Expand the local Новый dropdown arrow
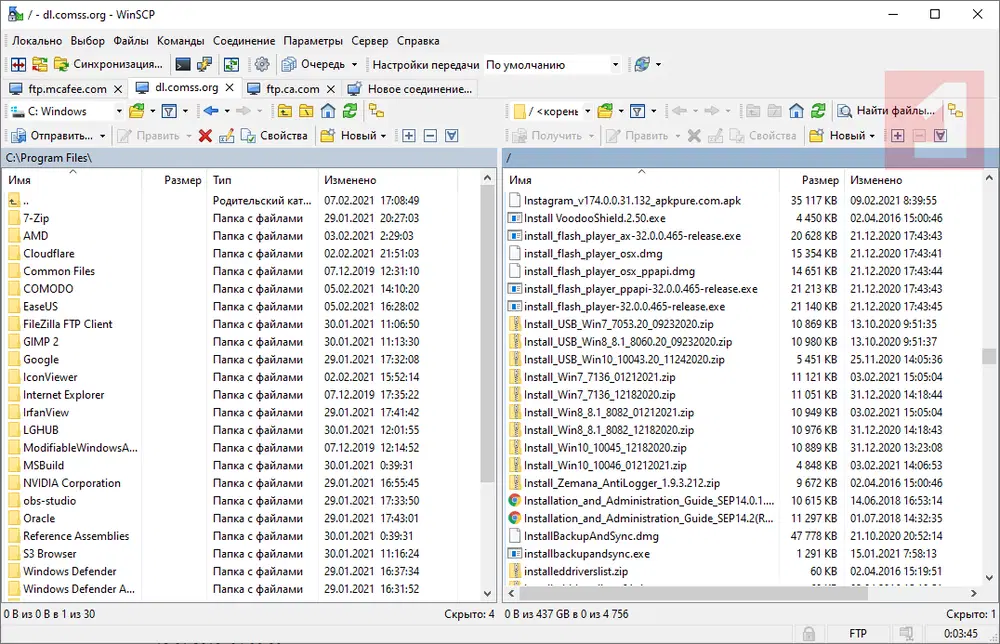This screenshot has width=1000, height=644. tap(383, 135)
